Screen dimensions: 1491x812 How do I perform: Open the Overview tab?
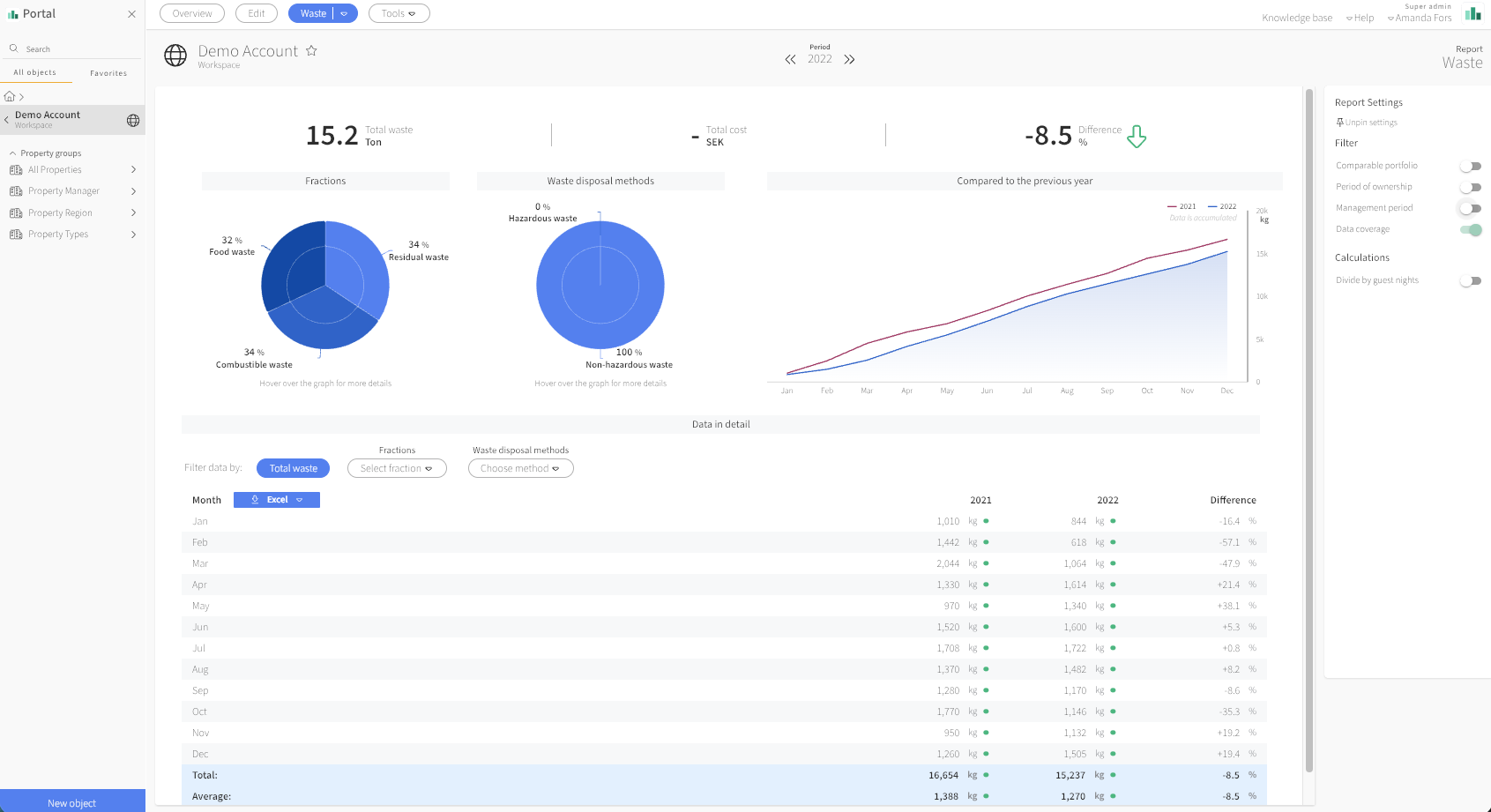[192, 13]
